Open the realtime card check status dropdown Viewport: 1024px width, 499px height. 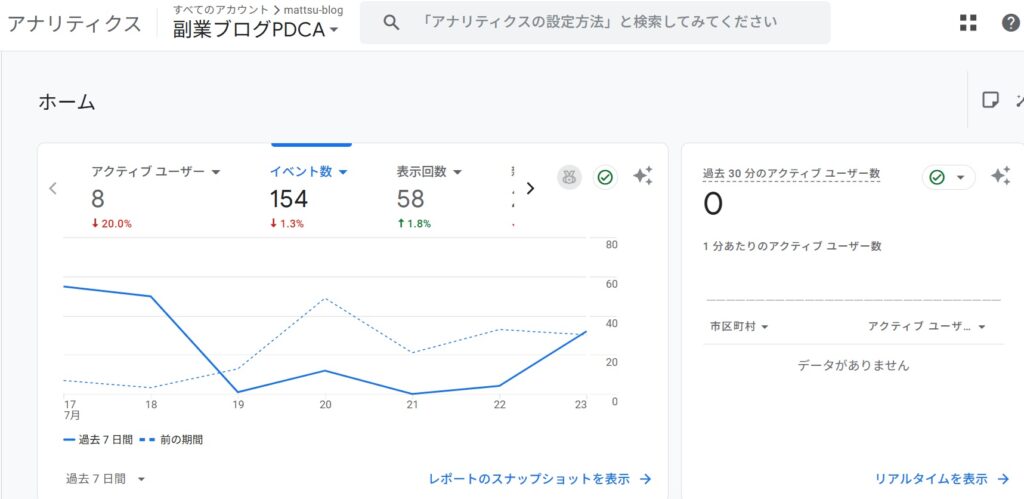click(948, 177)
